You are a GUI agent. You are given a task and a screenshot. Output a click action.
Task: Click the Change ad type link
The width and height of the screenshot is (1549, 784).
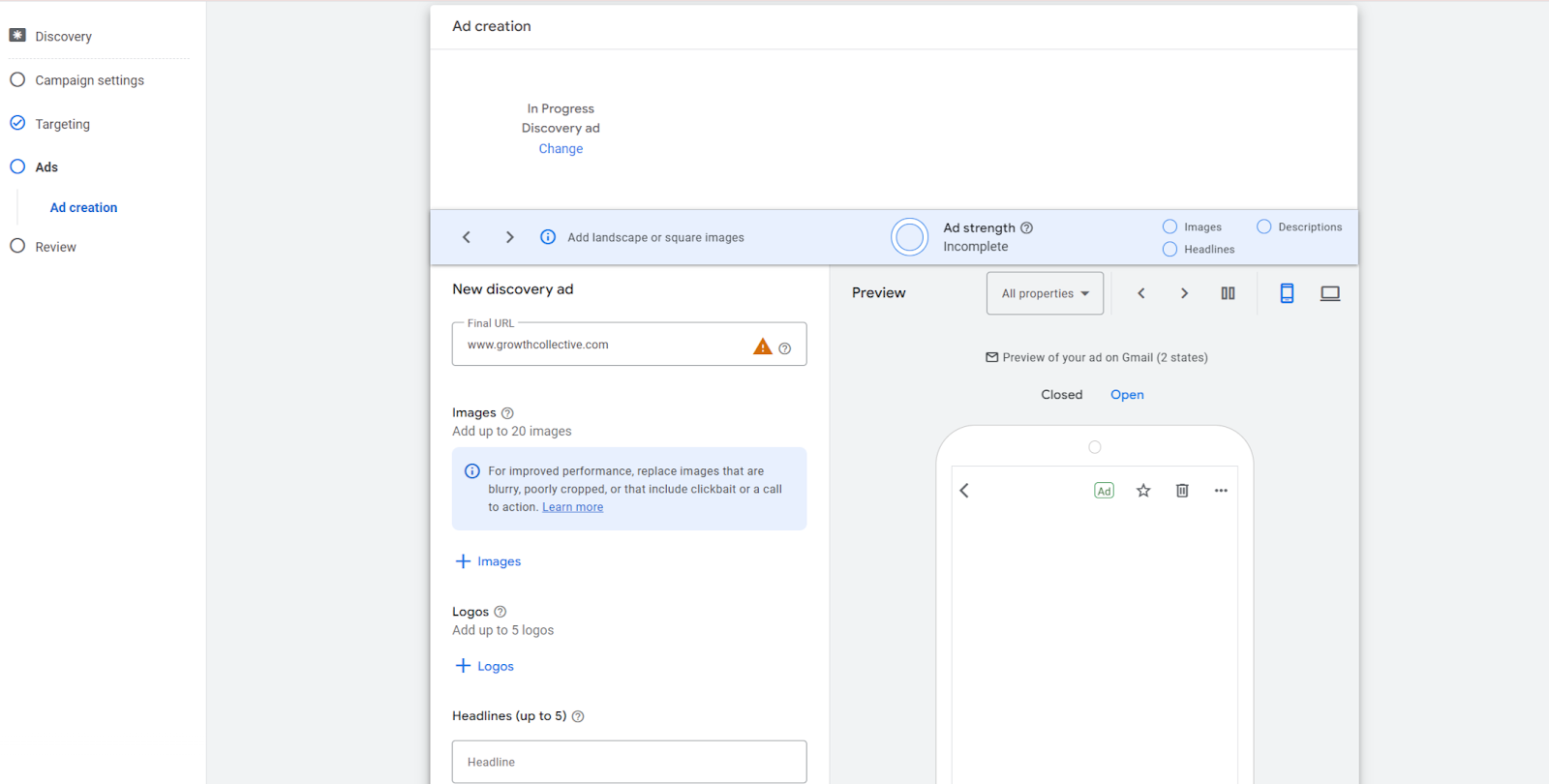(x=561, y=149)
